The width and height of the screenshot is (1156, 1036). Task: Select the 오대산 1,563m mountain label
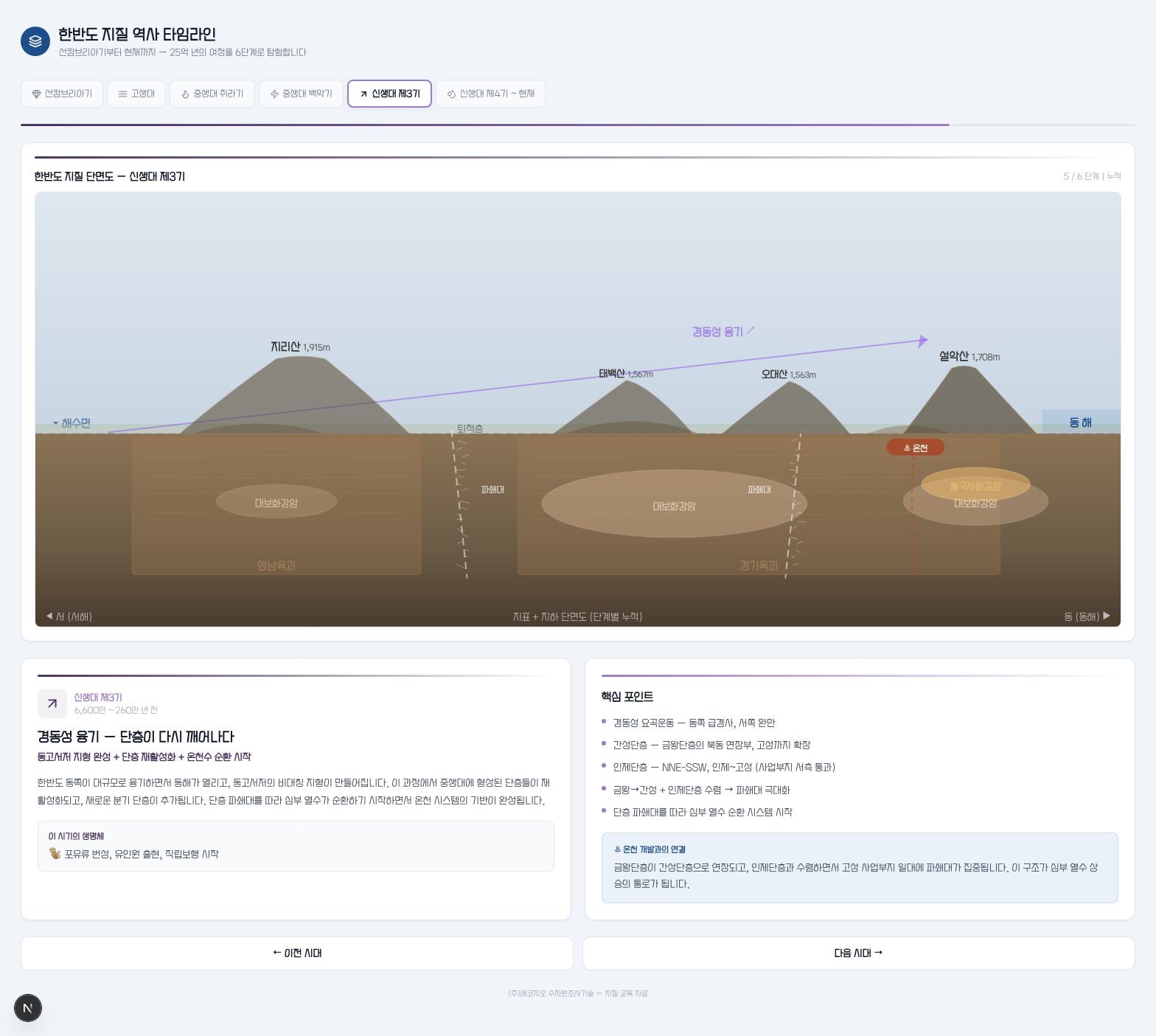[x=789, y=375]
